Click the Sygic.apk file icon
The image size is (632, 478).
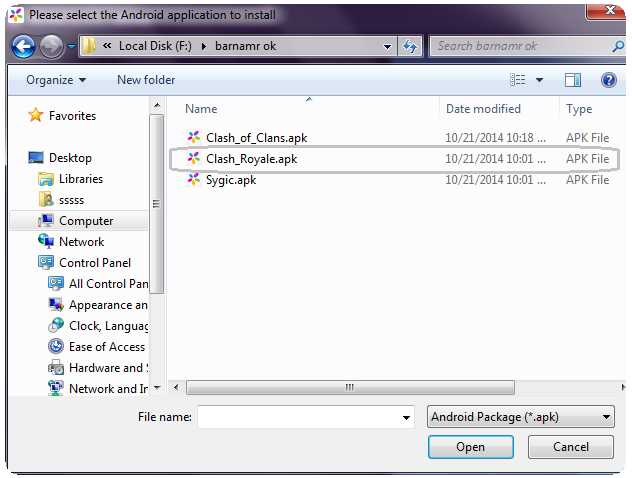(194, 179)
